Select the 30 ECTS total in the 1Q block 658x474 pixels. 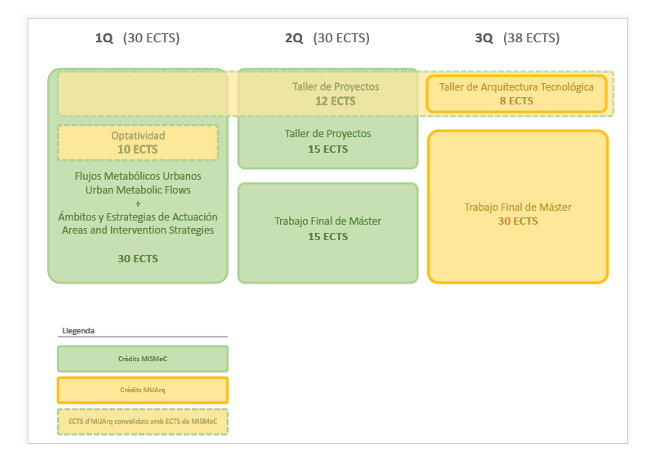138,258
